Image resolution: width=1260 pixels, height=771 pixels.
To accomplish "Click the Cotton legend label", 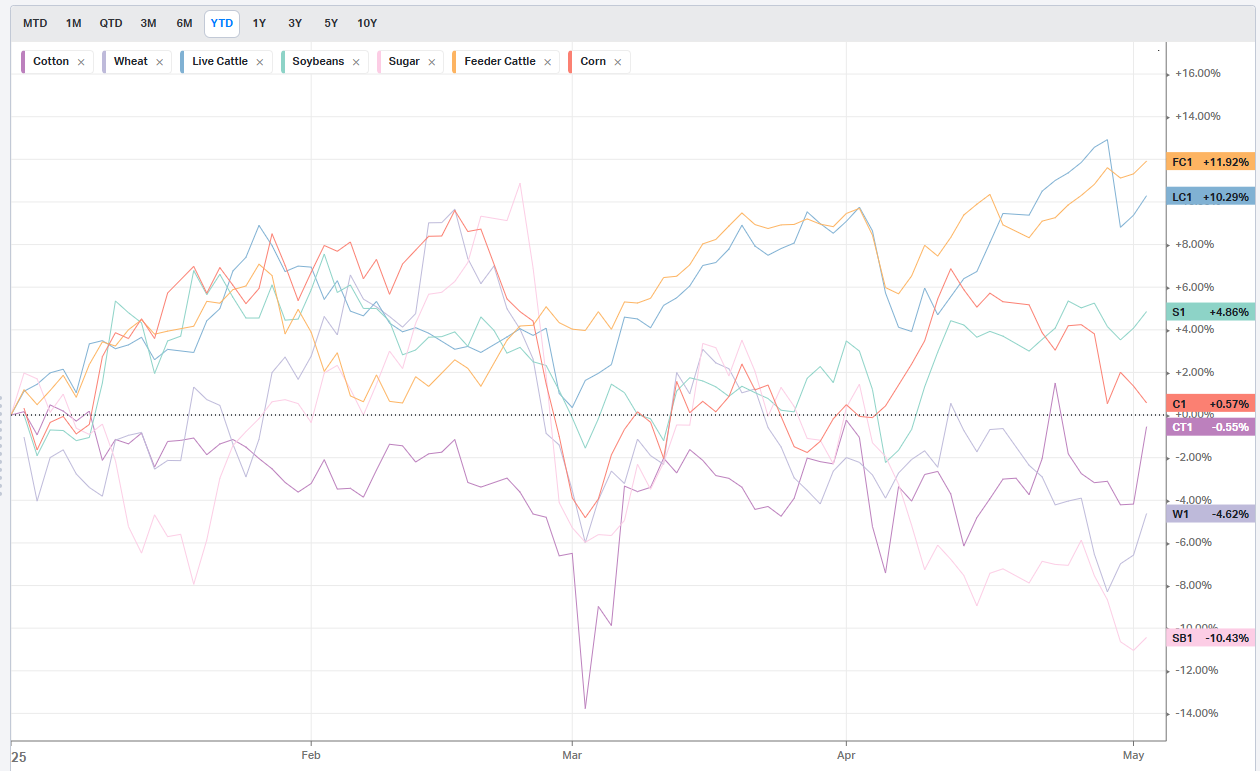I will tap(51, 61).
